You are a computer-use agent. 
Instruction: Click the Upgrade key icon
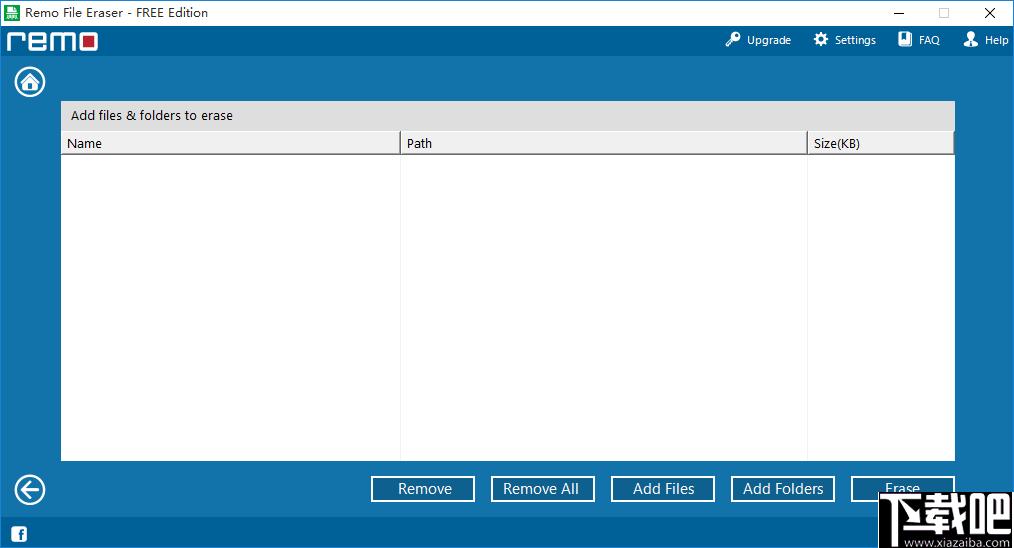[733, 39]
